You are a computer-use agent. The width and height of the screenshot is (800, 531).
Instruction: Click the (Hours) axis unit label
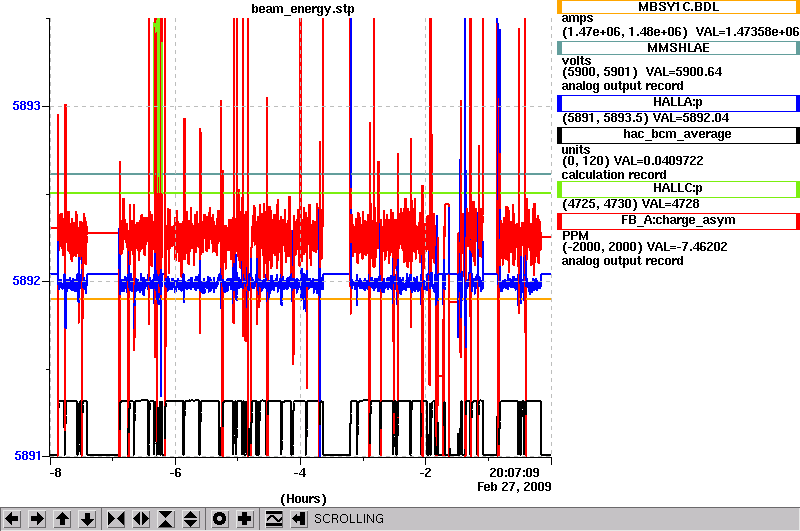click(x=303, y=499)
